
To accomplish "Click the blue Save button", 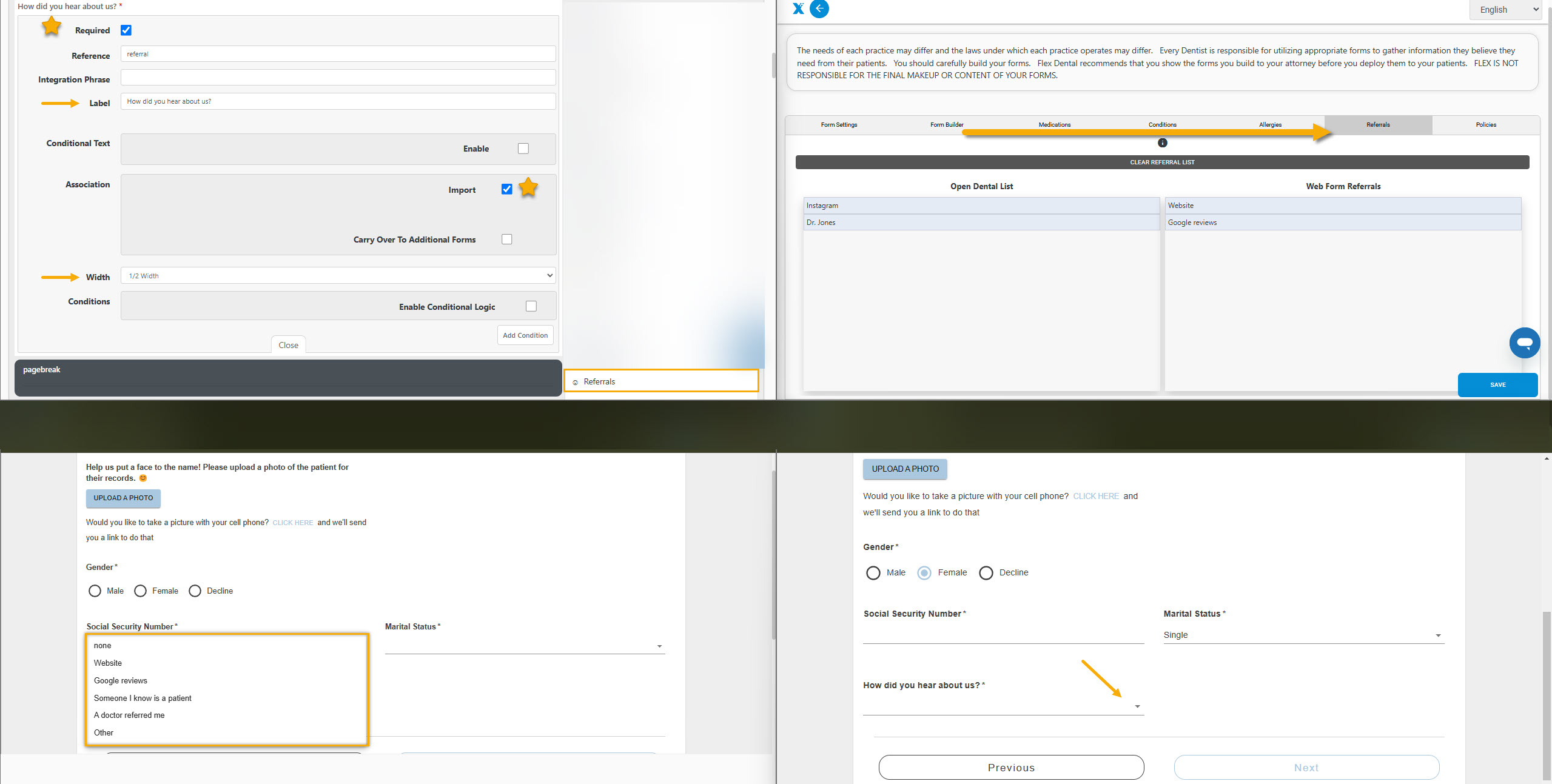I will coord(1497,385).
